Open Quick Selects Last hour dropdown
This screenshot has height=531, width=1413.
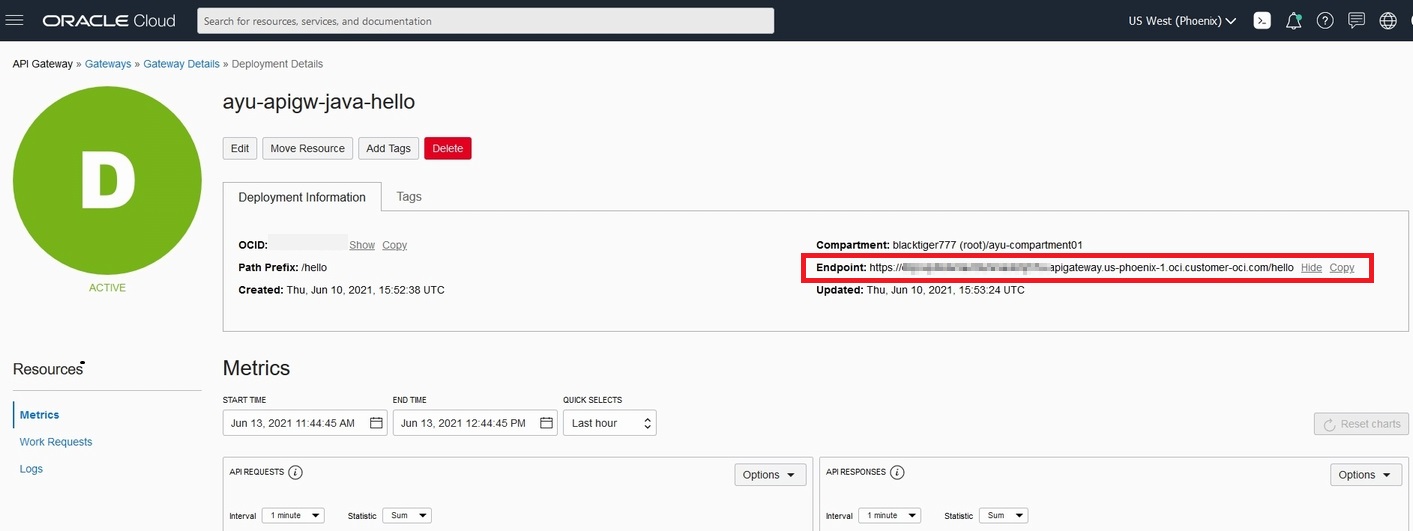610,423
